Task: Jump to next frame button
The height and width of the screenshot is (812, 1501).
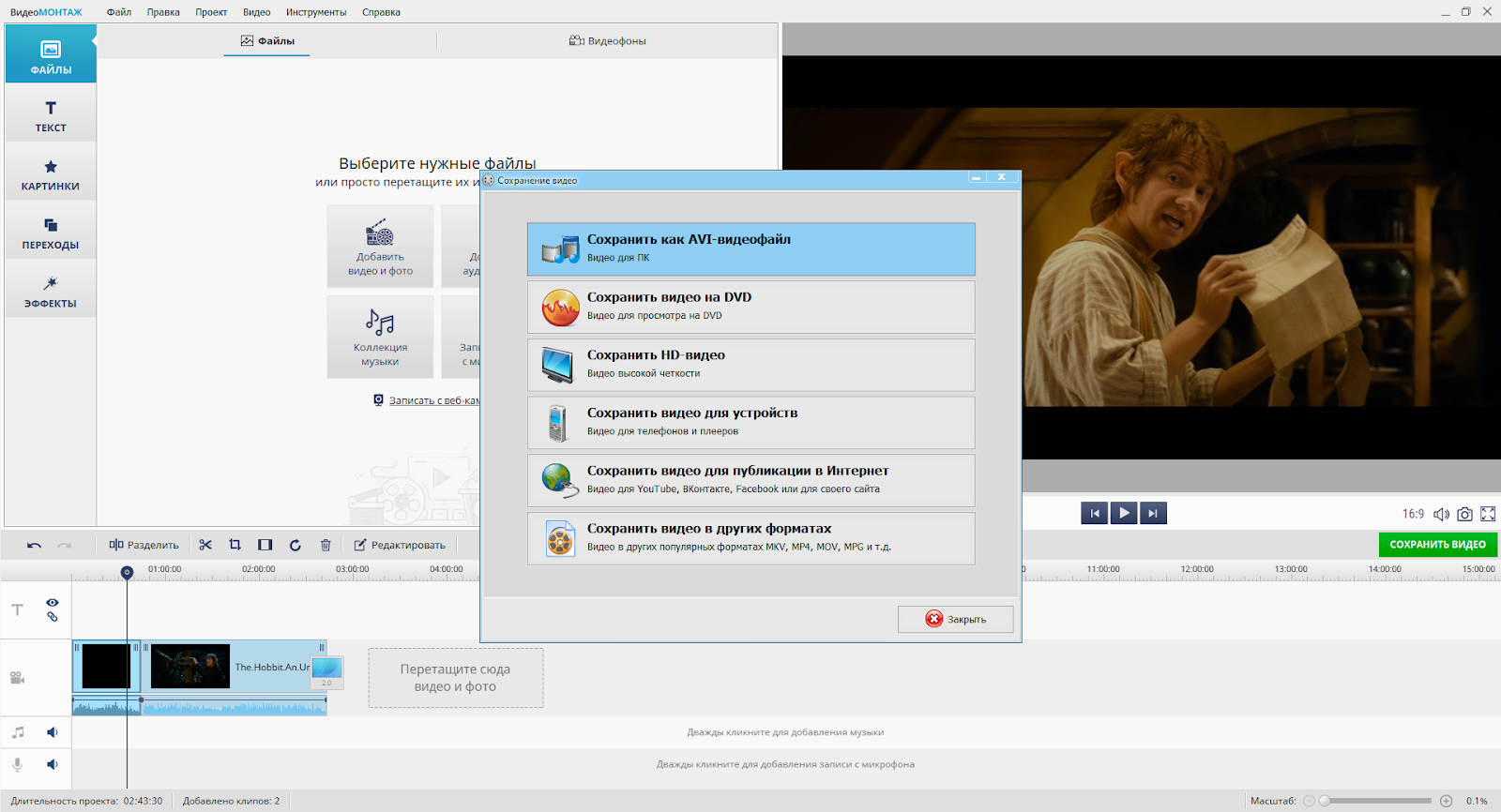Action: 1153,513
